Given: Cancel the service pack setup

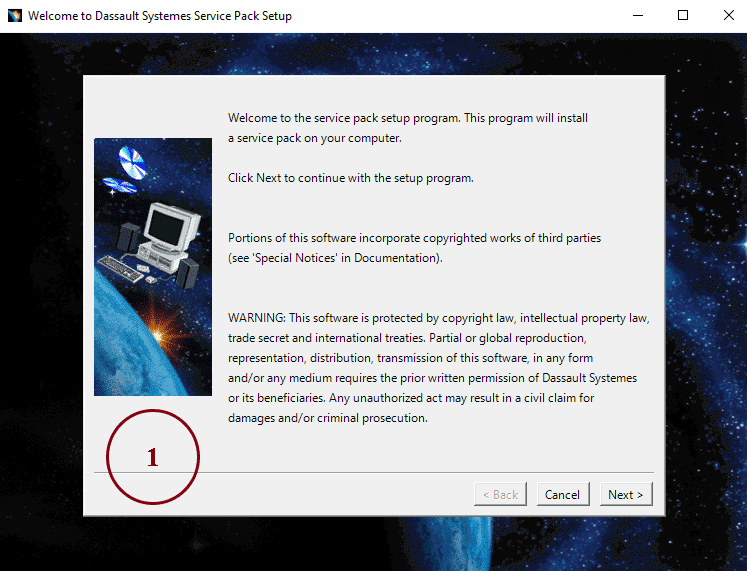Looking at the screenshot, I should click(563, 494).
